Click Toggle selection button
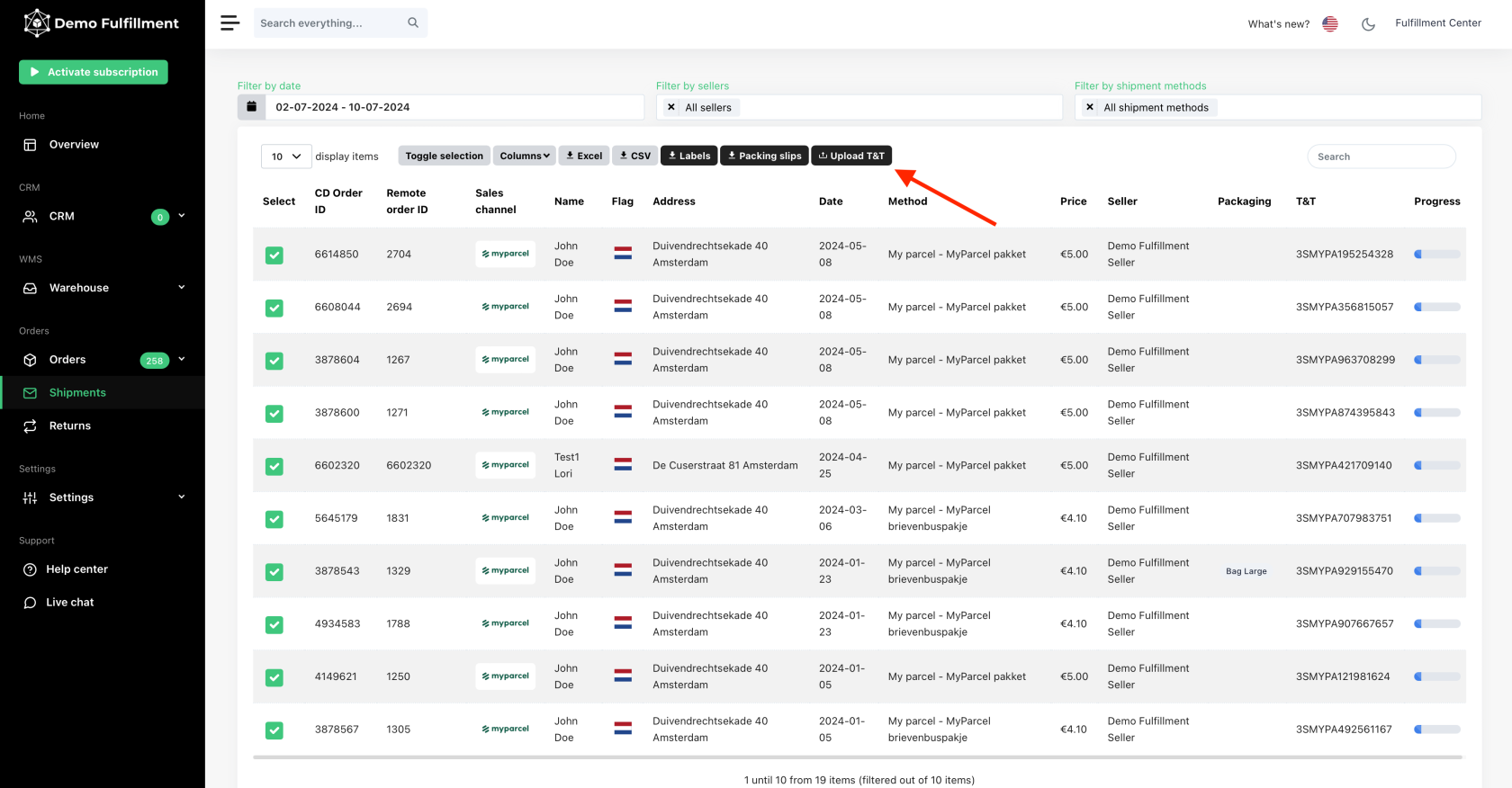 coord(444,156)
